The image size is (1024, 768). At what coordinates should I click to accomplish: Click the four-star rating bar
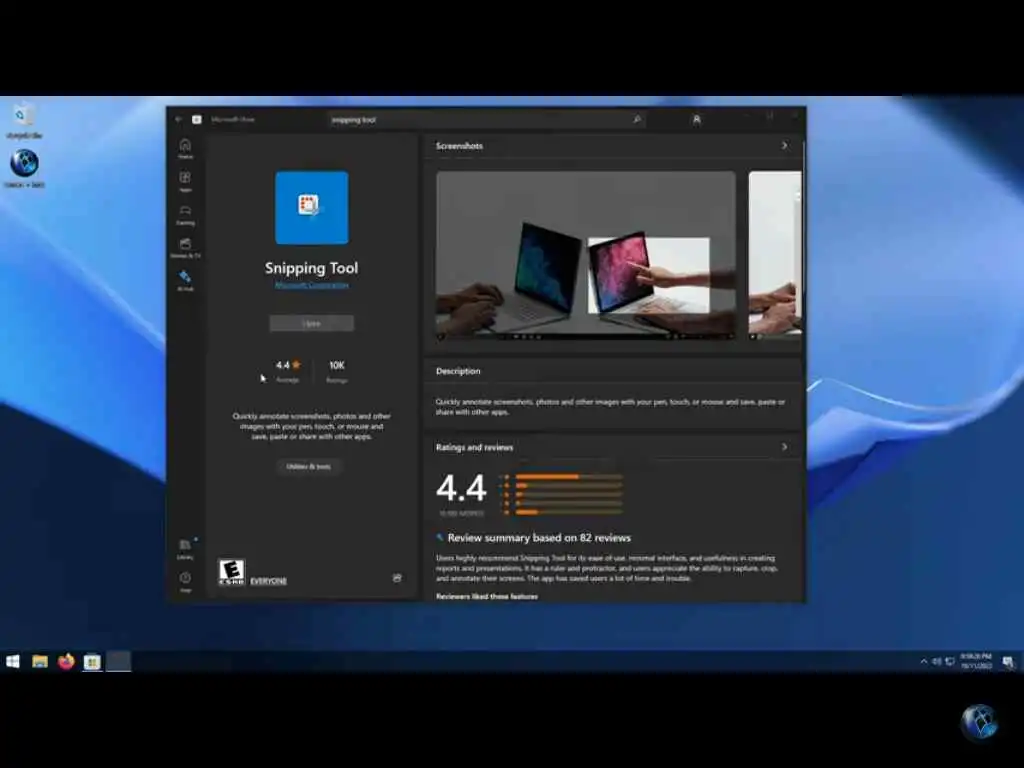[x=569, y=485]
